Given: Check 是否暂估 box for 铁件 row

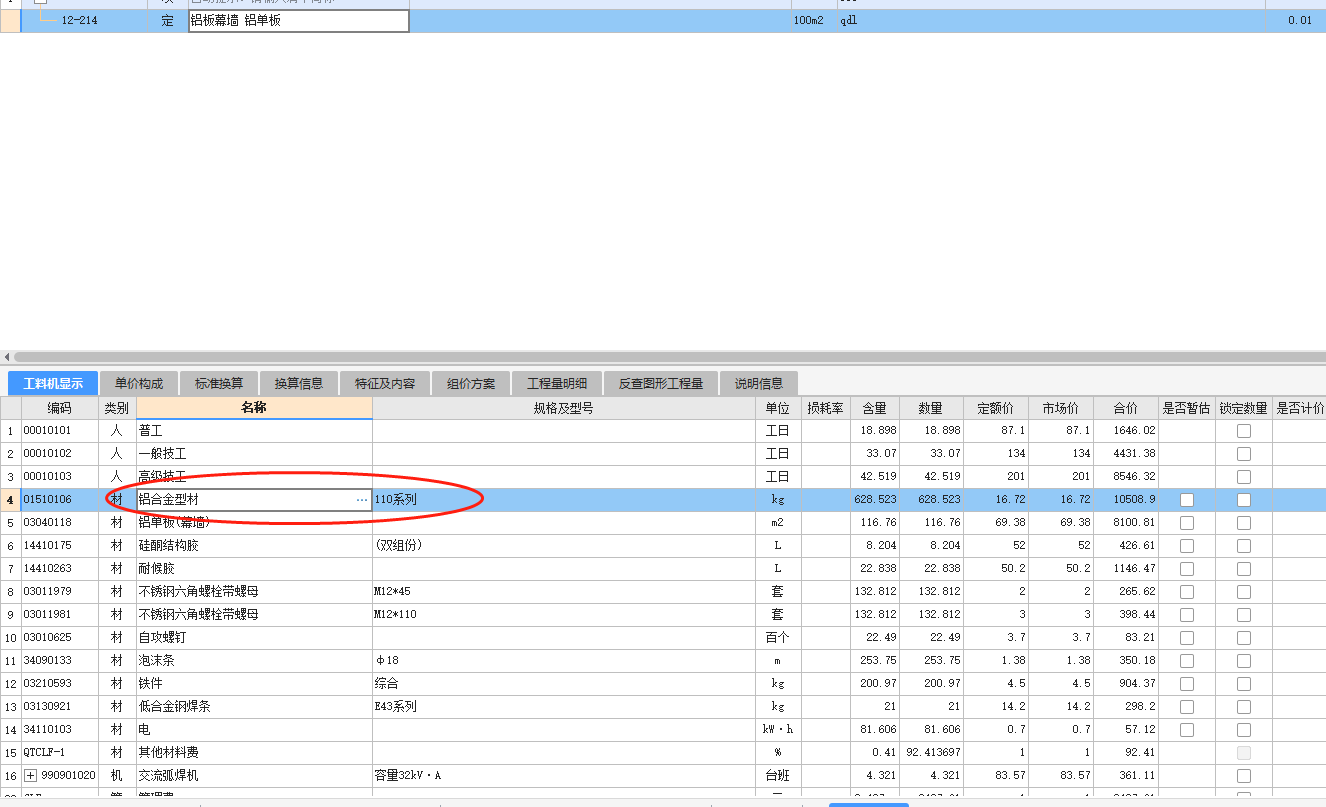Looking at the screenshot, I should coord(1187,684).
